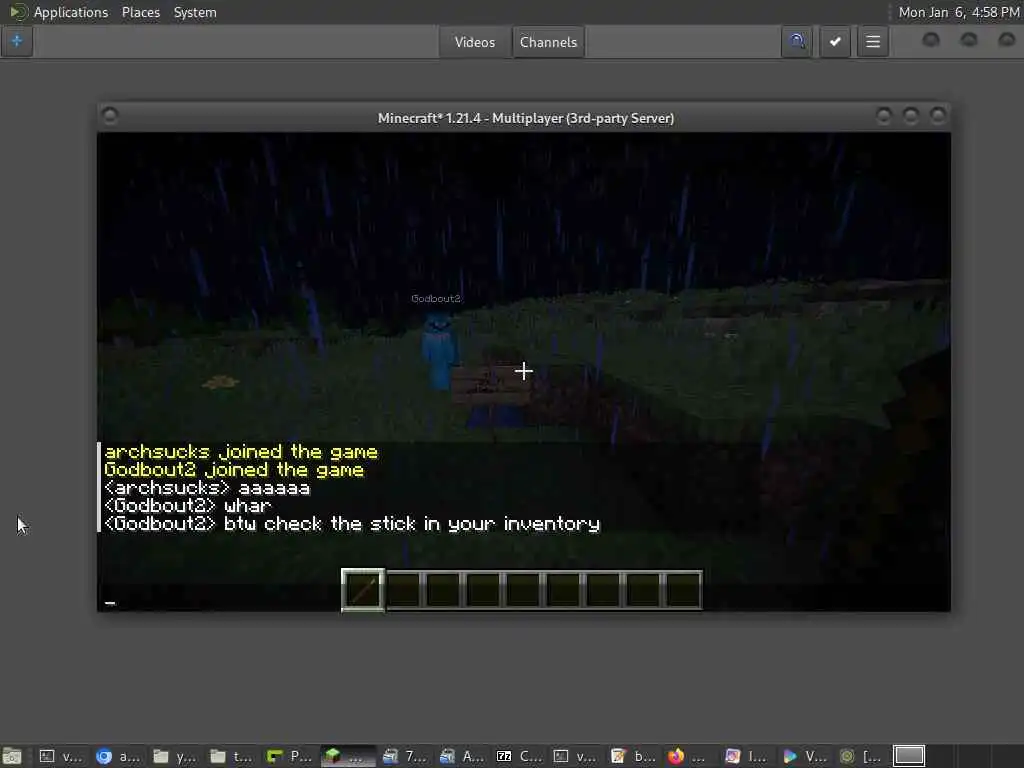The image size is (1024, 768).
Task: Click "archsucks joined the game" chat line
Action: point(241,452)
